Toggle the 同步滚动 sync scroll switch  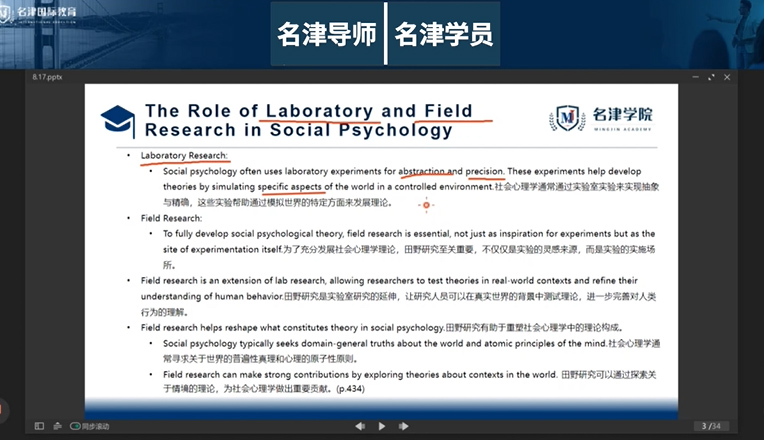click(76, 426)
